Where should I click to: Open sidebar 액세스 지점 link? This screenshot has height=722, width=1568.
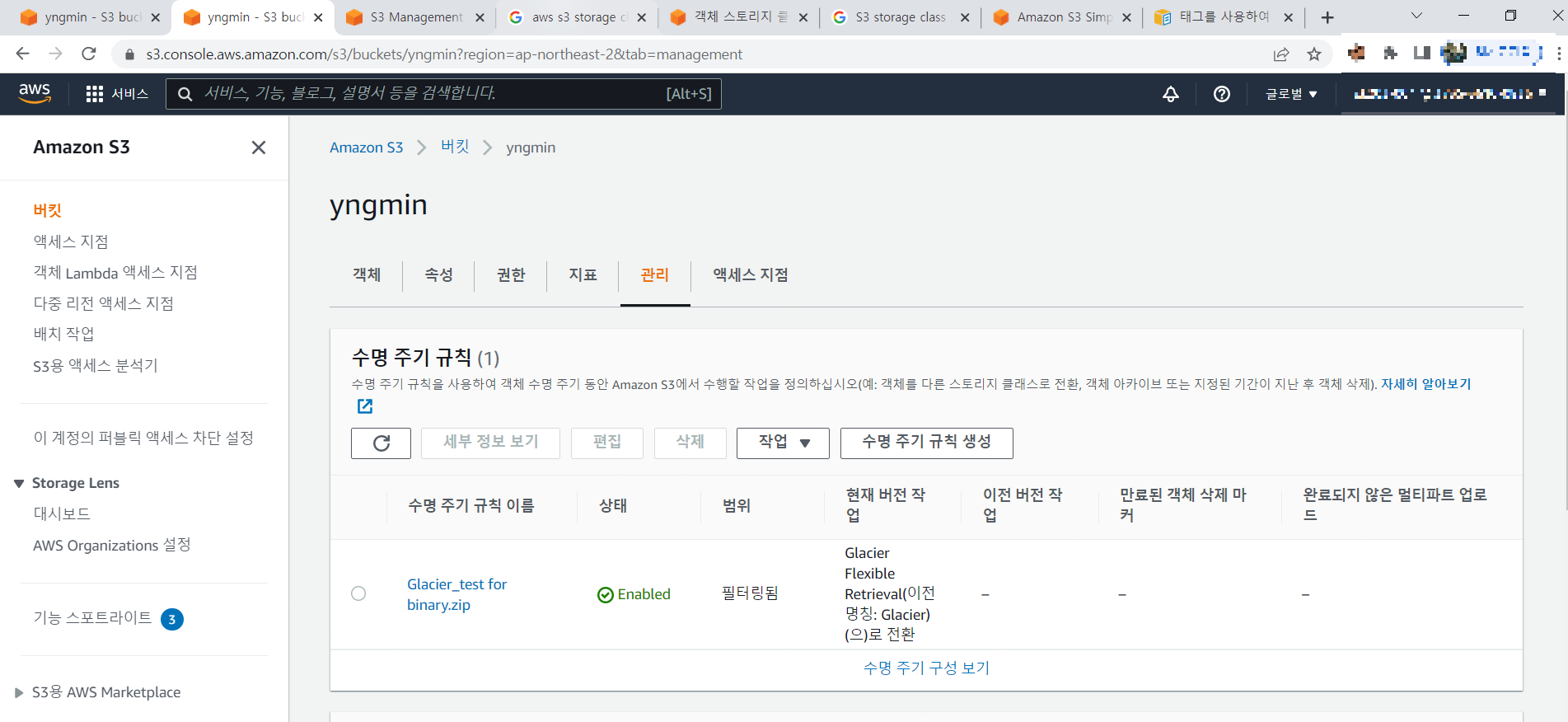(71, 242)
